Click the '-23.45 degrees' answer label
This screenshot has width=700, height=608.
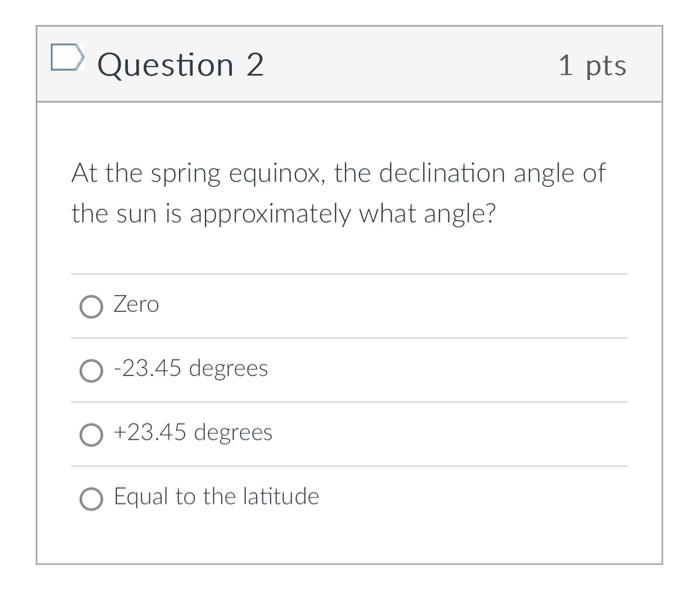point(191,368)
